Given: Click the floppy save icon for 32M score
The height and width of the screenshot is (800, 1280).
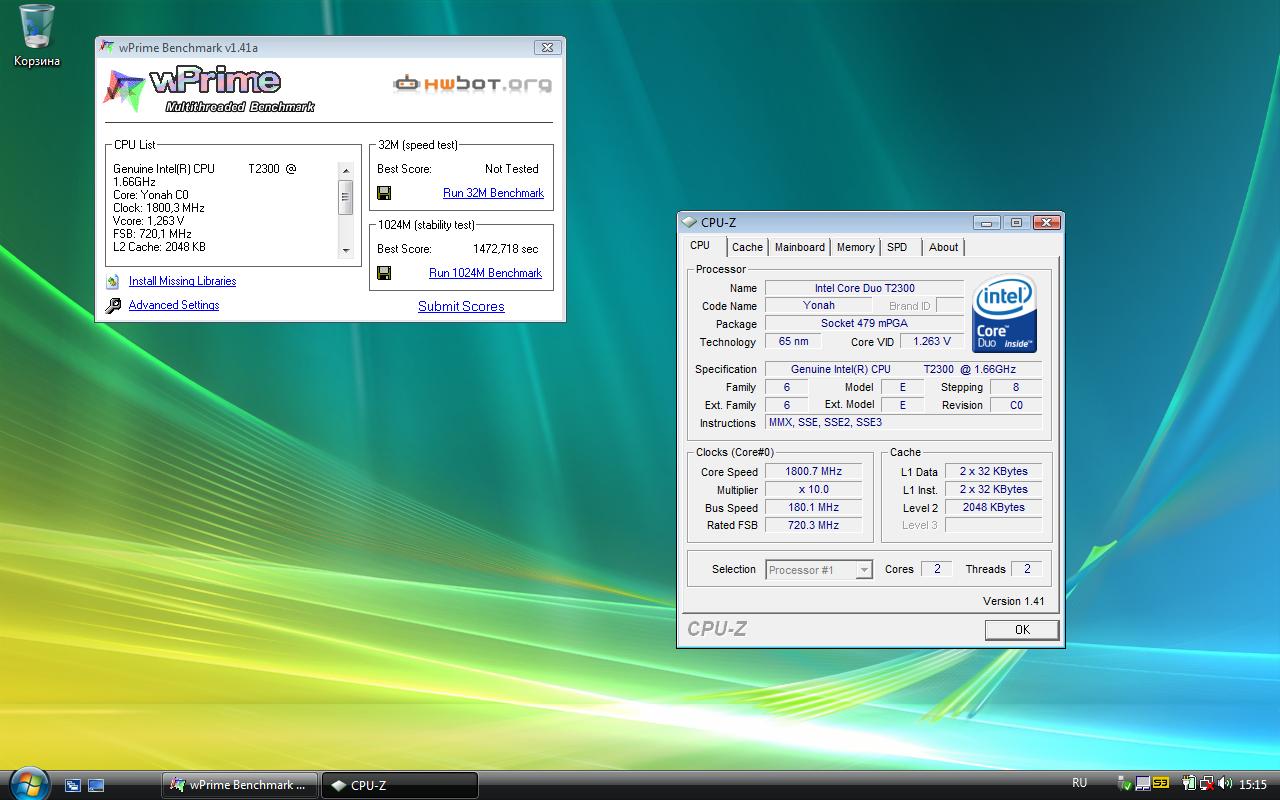Looking at the screenshot, I should 384,193.
